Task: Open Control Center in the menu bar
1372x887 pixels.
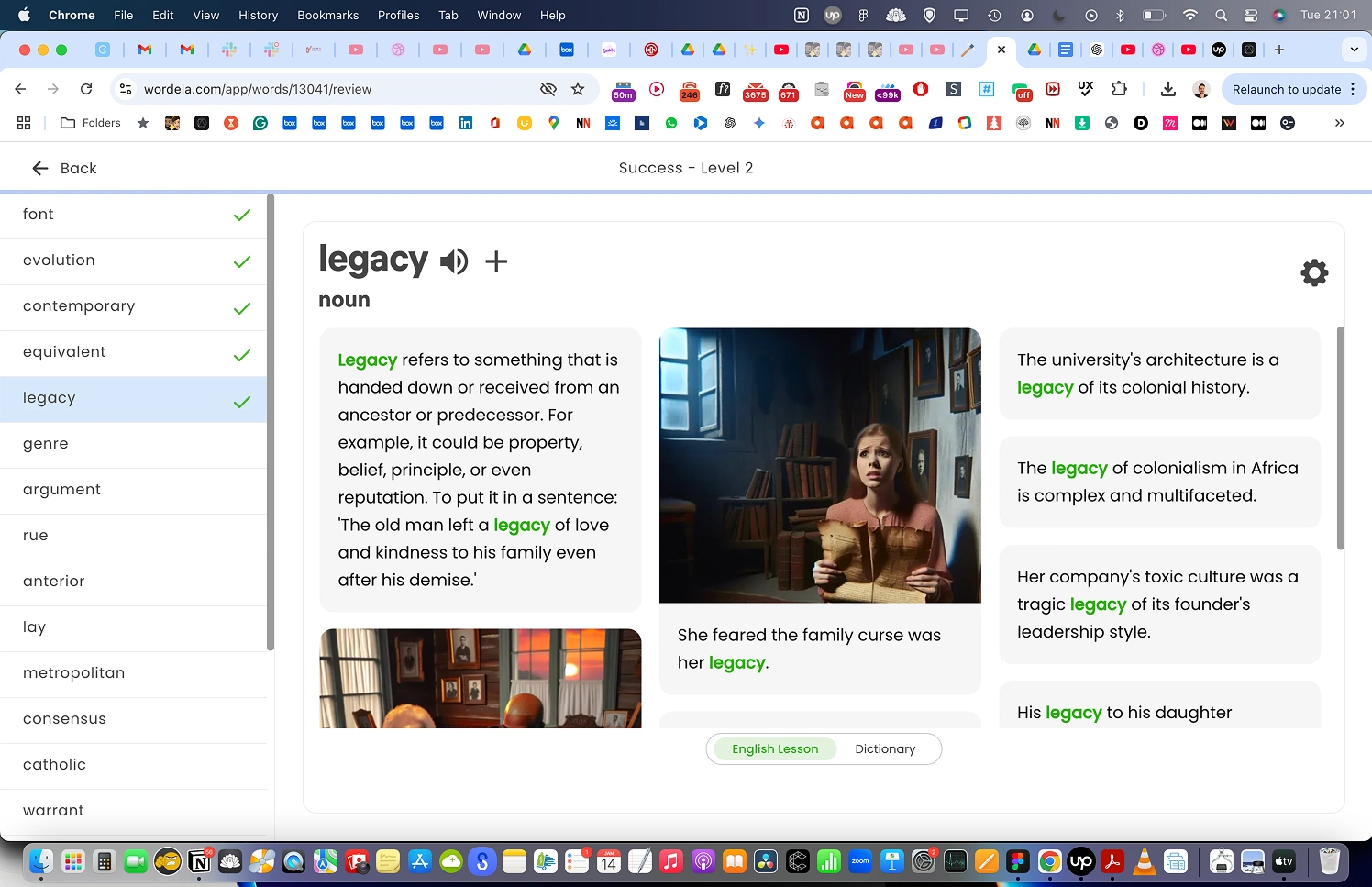Action: (1250, 15)
